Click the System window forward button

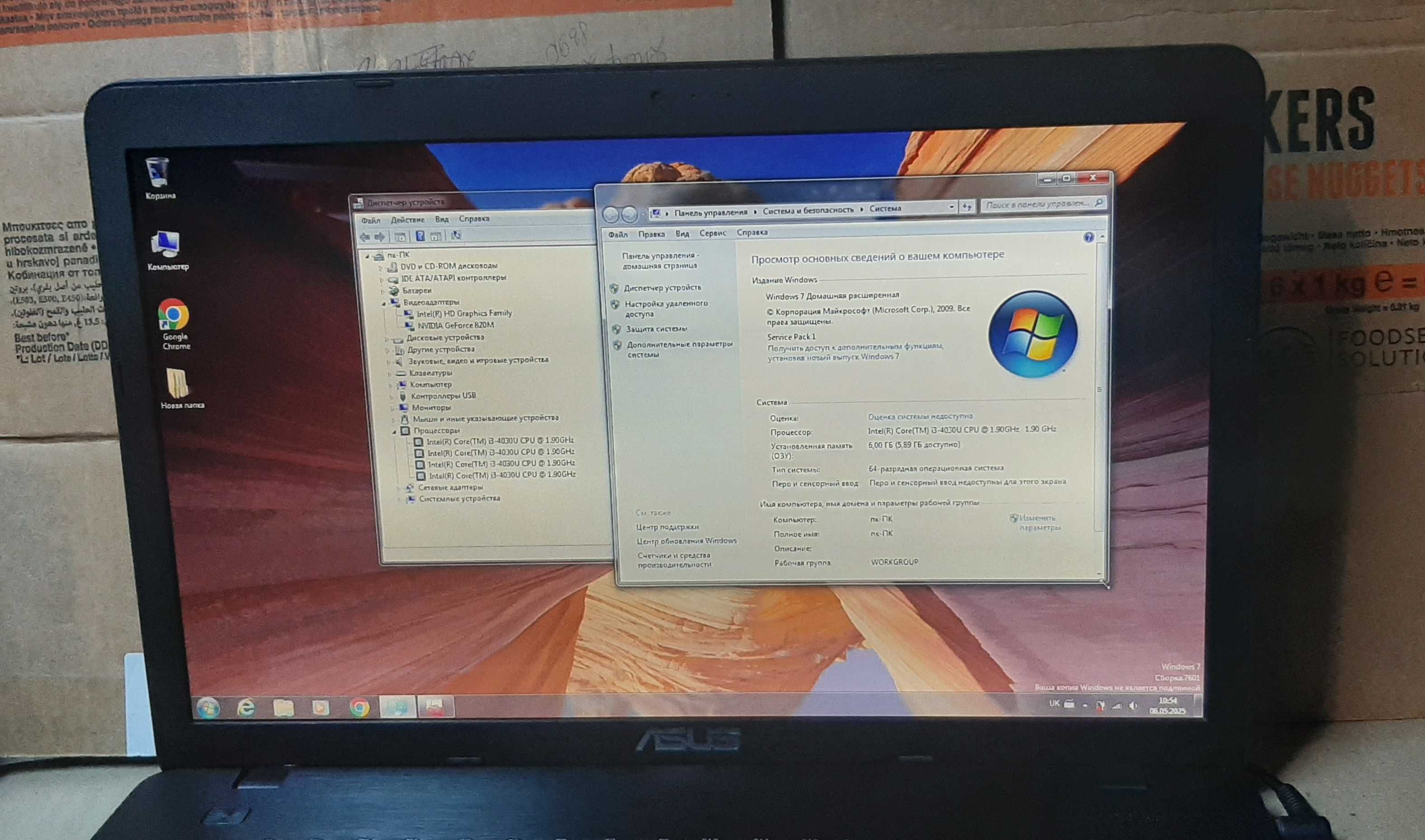click(629, 214)
